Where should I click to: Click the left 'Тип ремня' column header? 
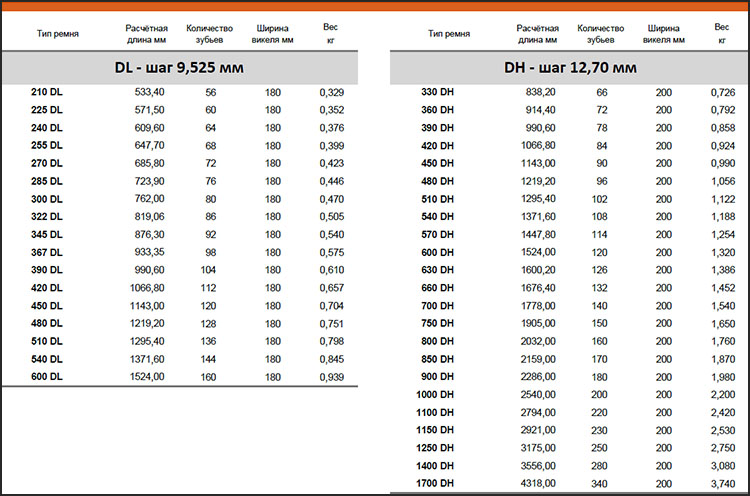click(58, 33)
